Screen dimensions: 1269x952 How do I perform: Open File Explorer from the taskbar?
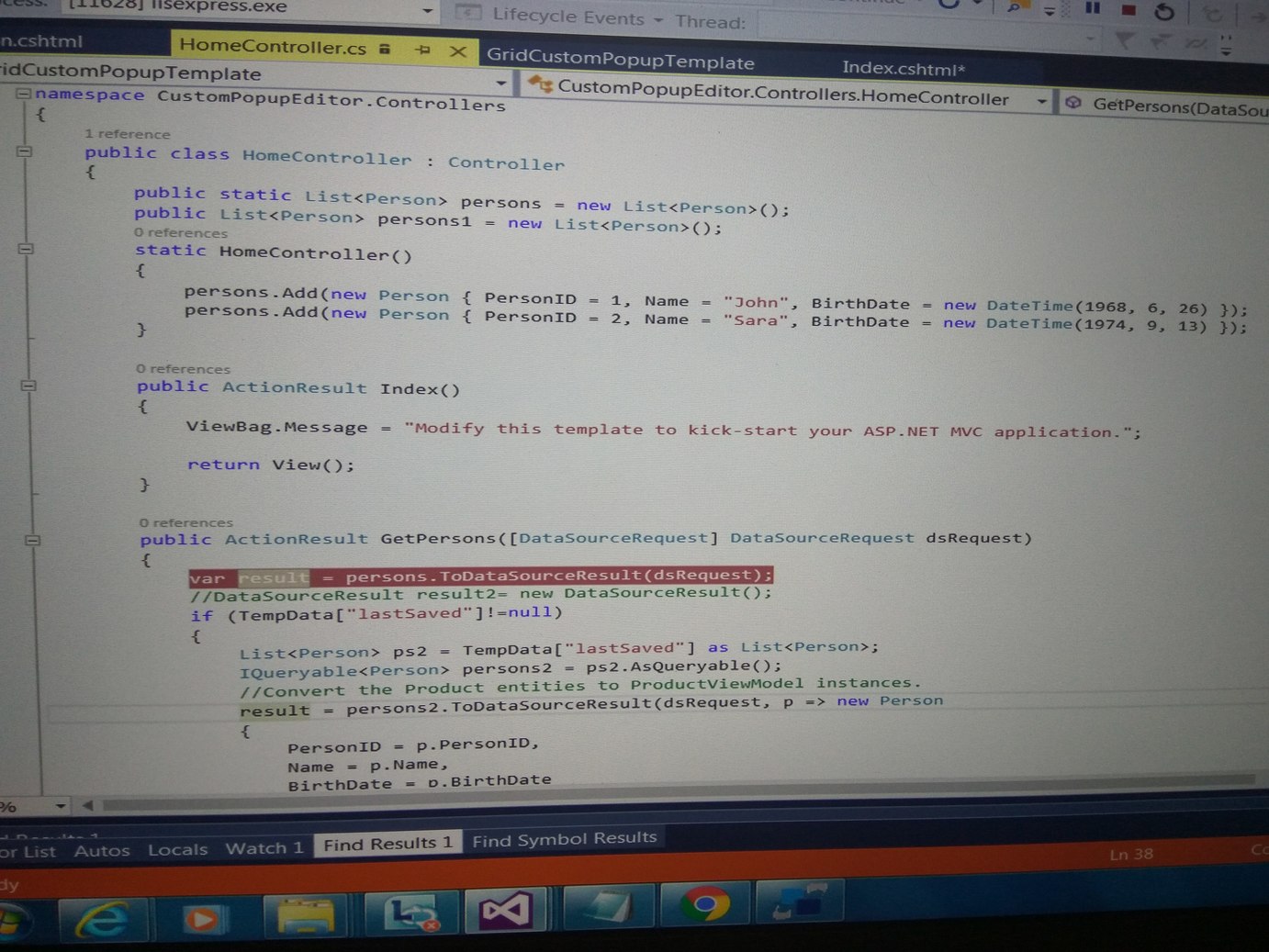click(x=306, y=914)
